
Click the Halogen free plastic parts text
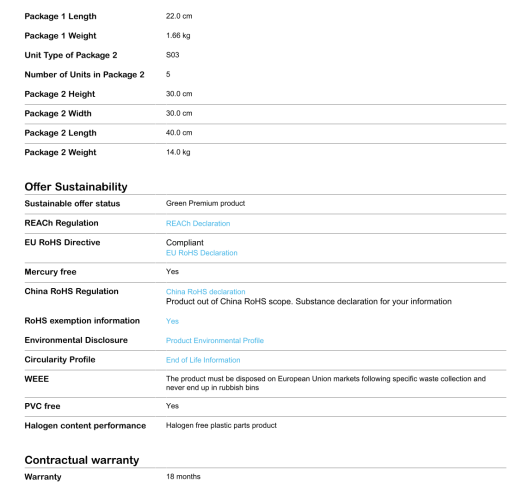pos(221,425)
